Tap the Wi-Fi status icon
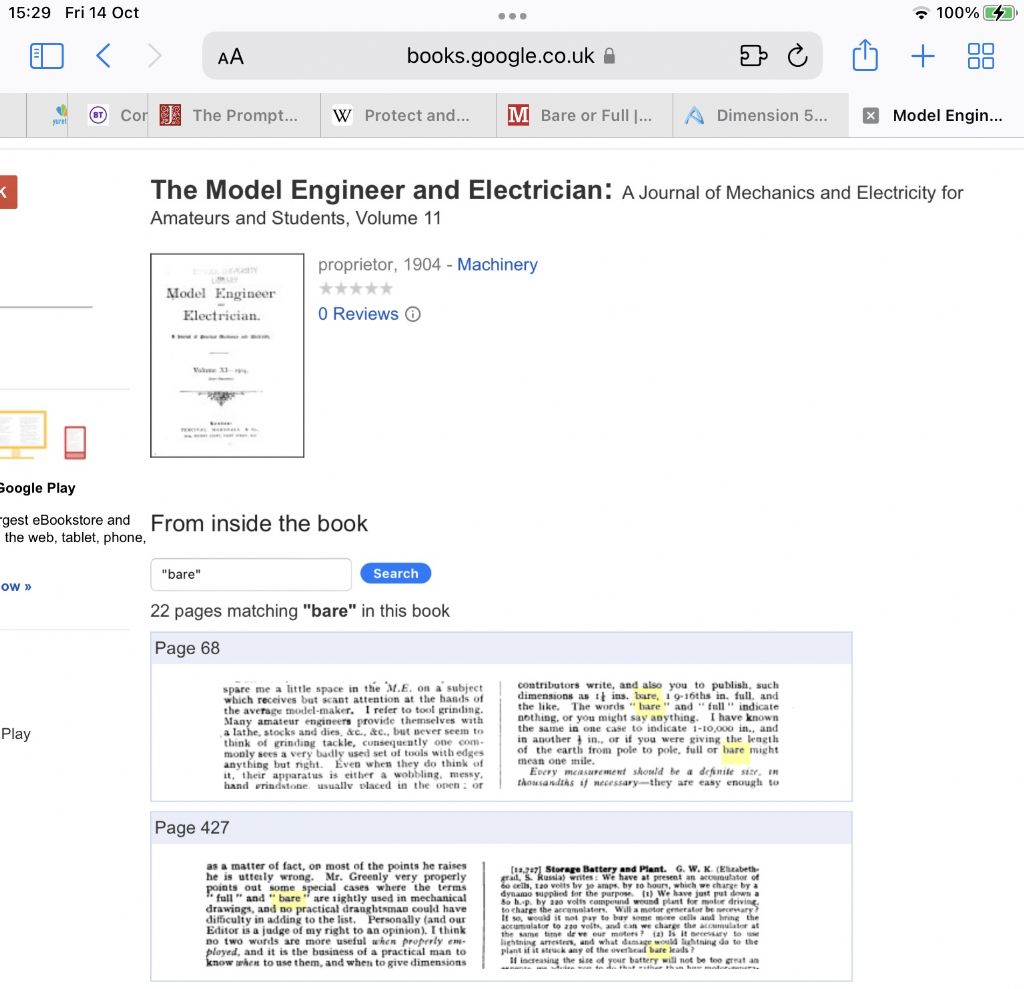The width and height of the screenshot is (1024, 989). (921, 13)
